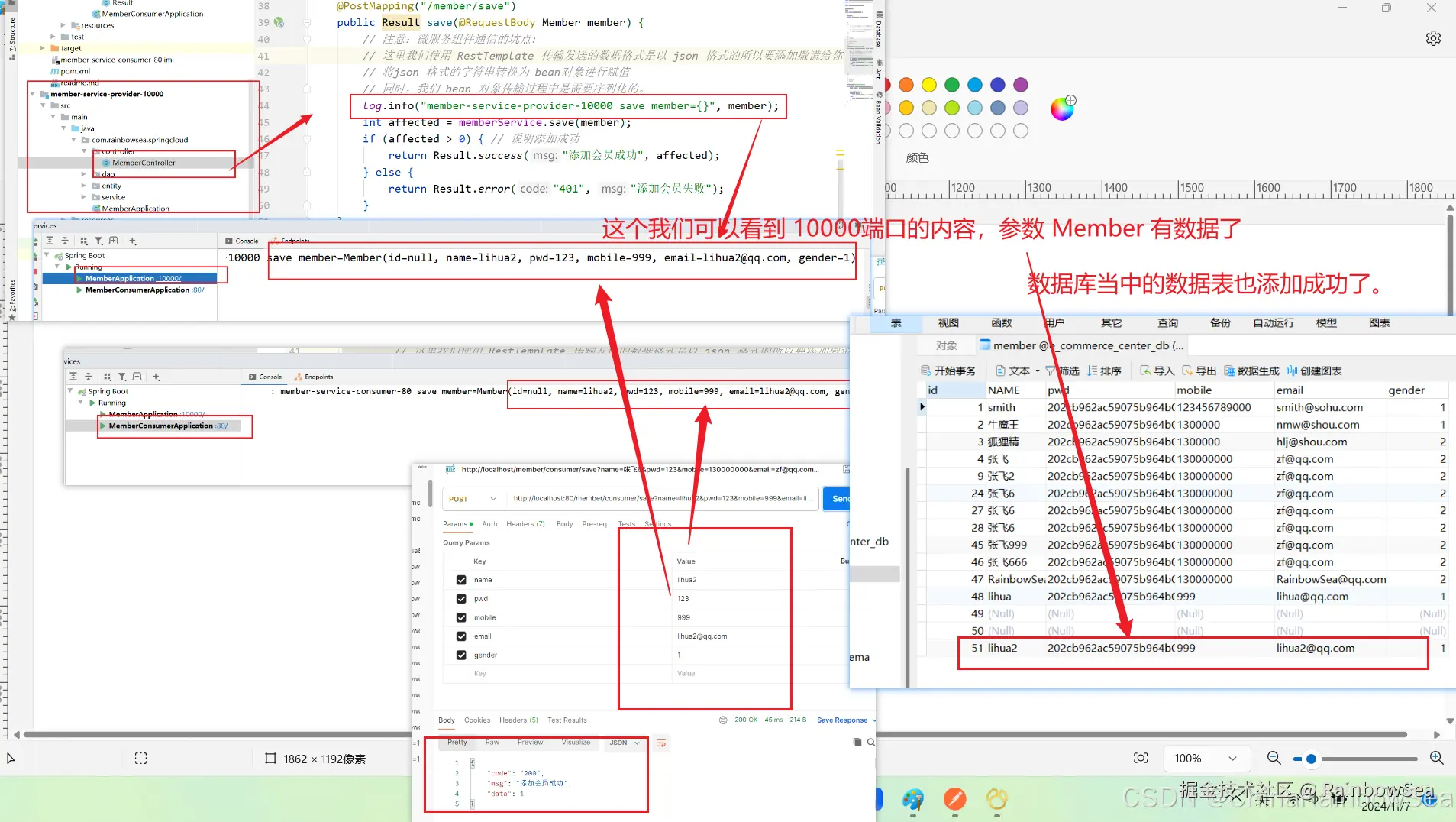Image resolution: width=1456 pixels, height=822 pixels.
Task: Pick the orange color swatch
Action: coord(906,85)
